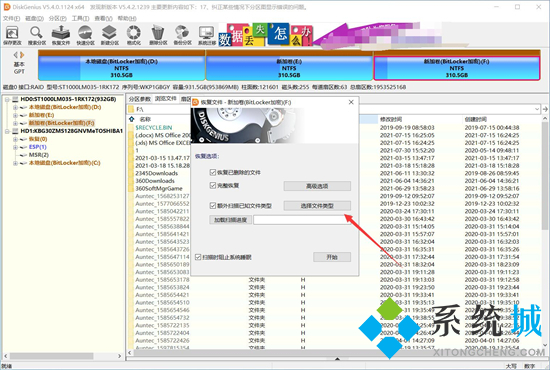
Task: Open the Search Partition (搜索分区) magnifier tool
Action: [36, 35]
